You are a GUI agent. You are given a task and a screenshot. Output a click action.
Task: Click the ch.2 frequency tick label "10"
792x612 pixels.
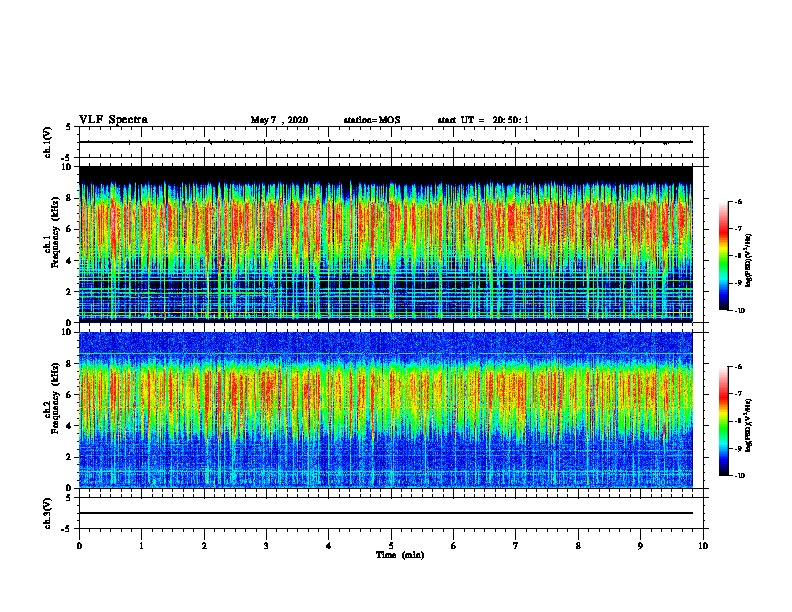pyautogui.click(x=66, y=332)
